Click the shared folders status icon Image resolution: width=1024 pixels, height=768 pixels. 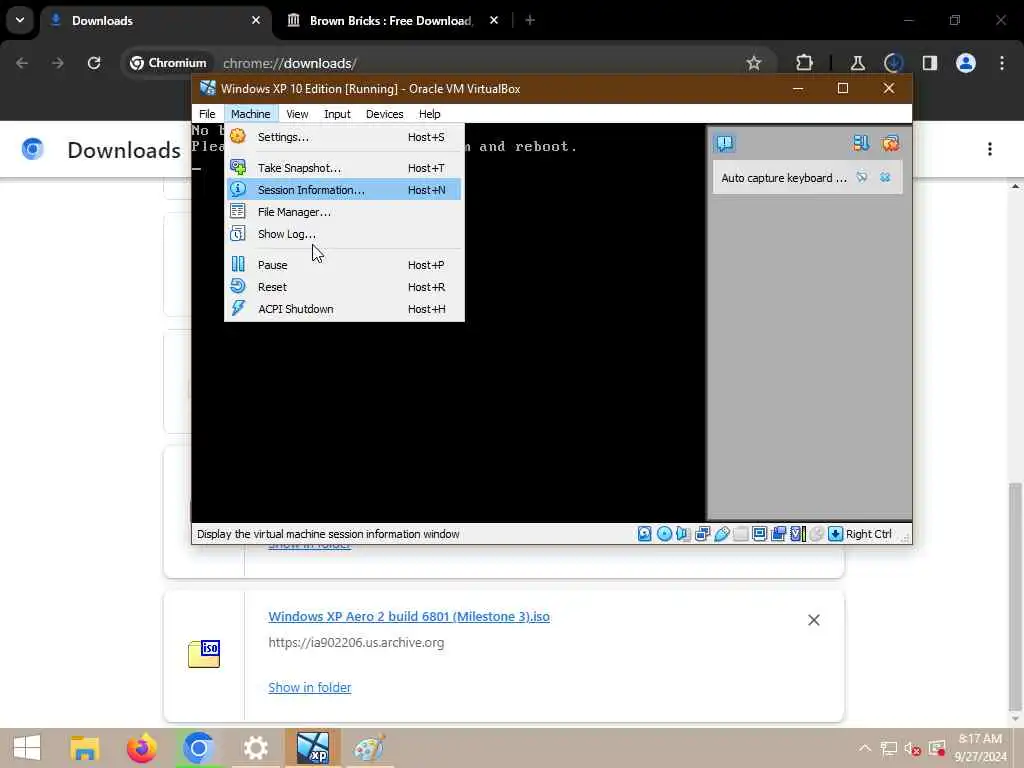[x=741, y=534]
